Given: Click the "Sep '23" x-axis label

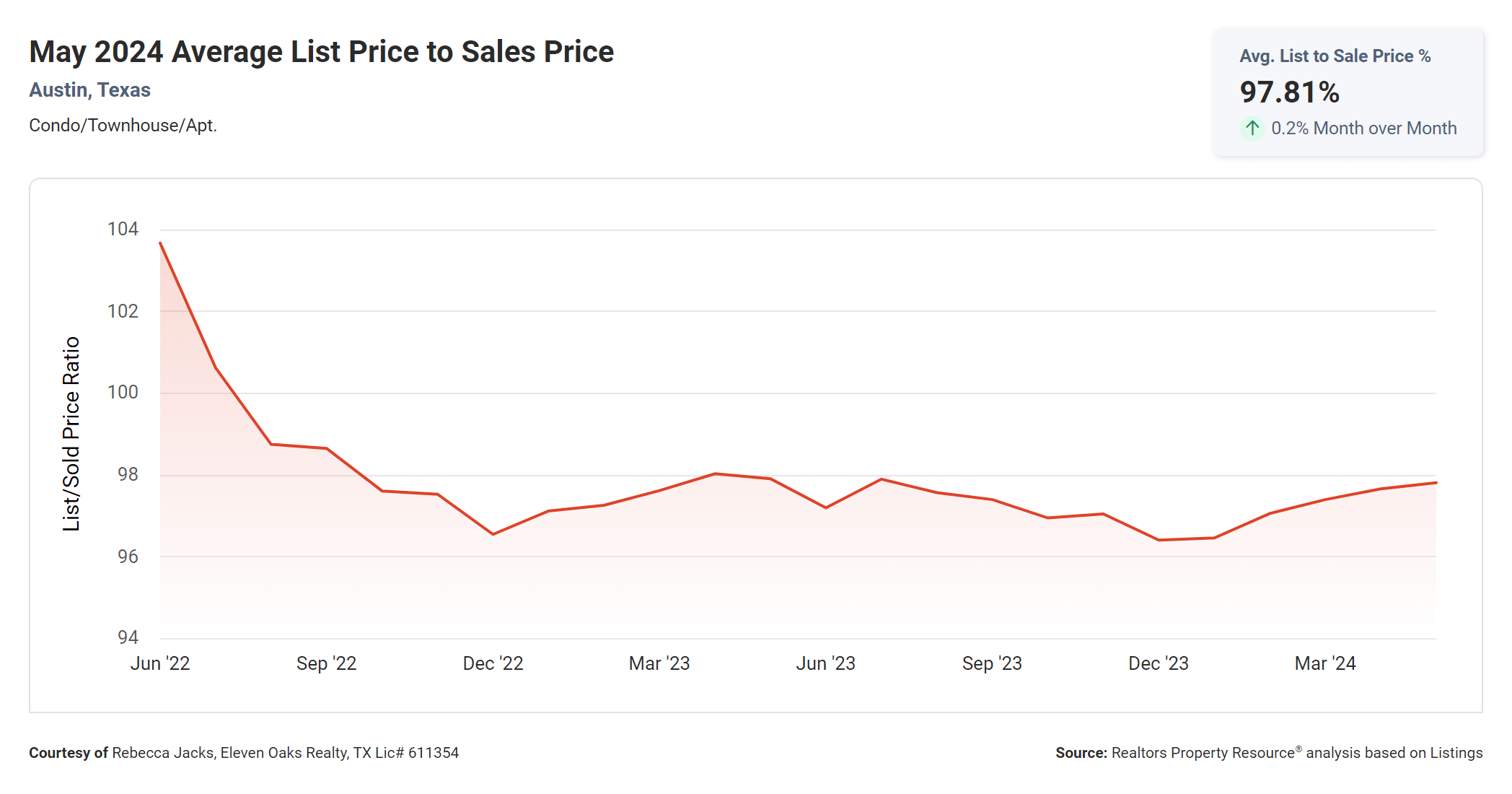Looking at the screenshot, I should (992, 663).
